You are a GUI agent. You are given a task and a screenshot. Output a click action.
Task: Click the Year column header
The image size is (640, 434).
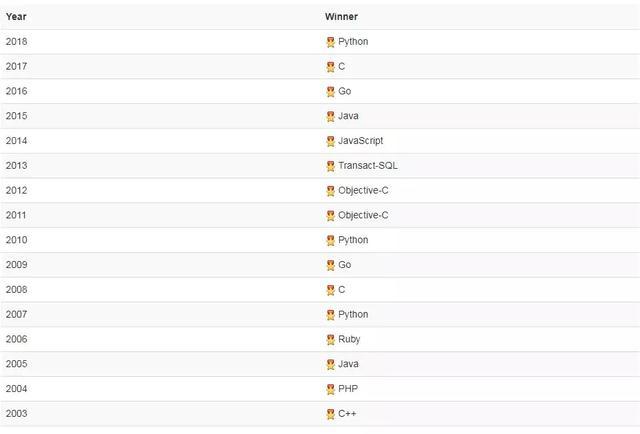click(16, 17)
